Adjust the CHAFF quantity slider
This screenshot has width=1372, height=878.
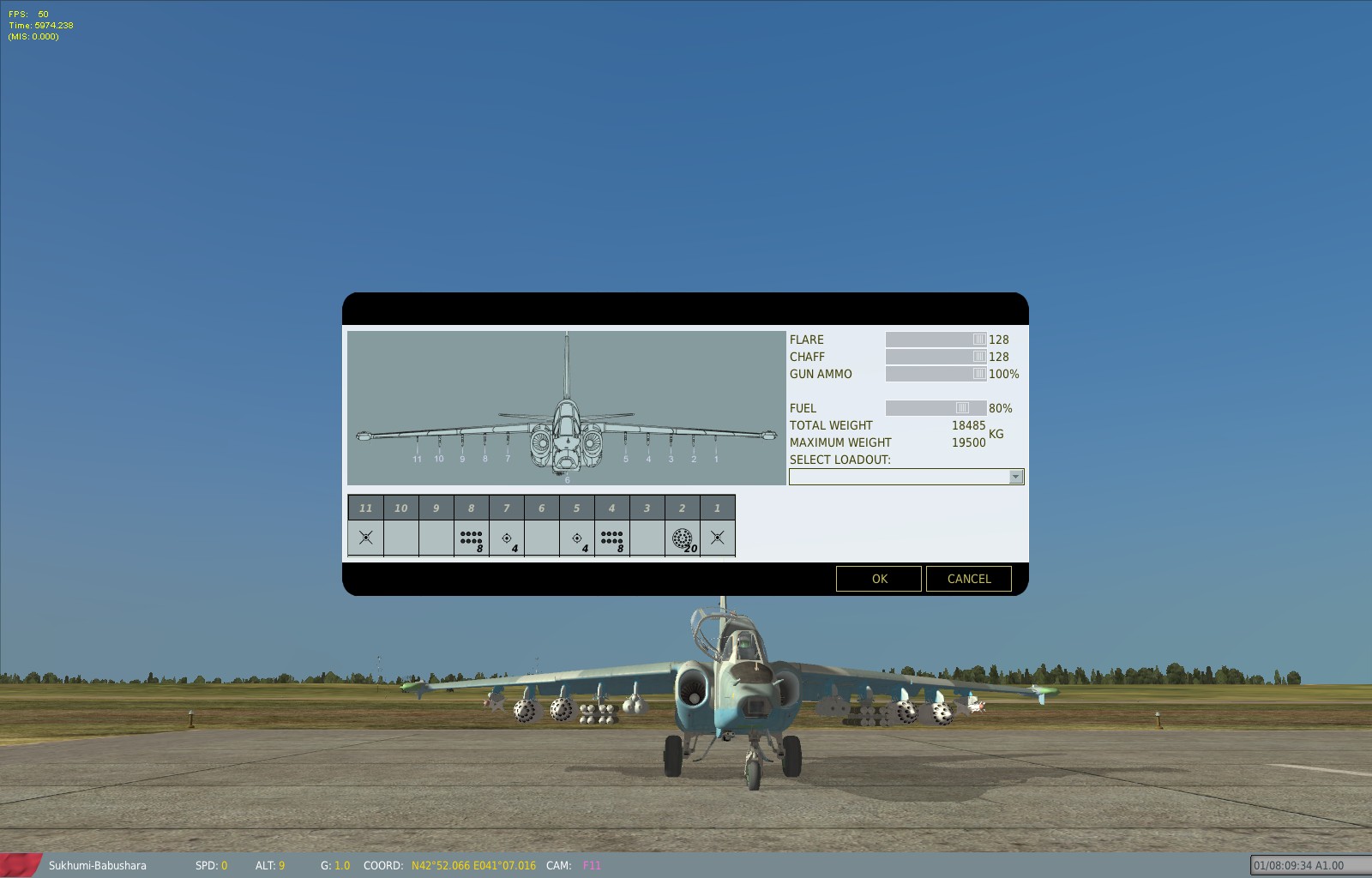tap(936, 357)
